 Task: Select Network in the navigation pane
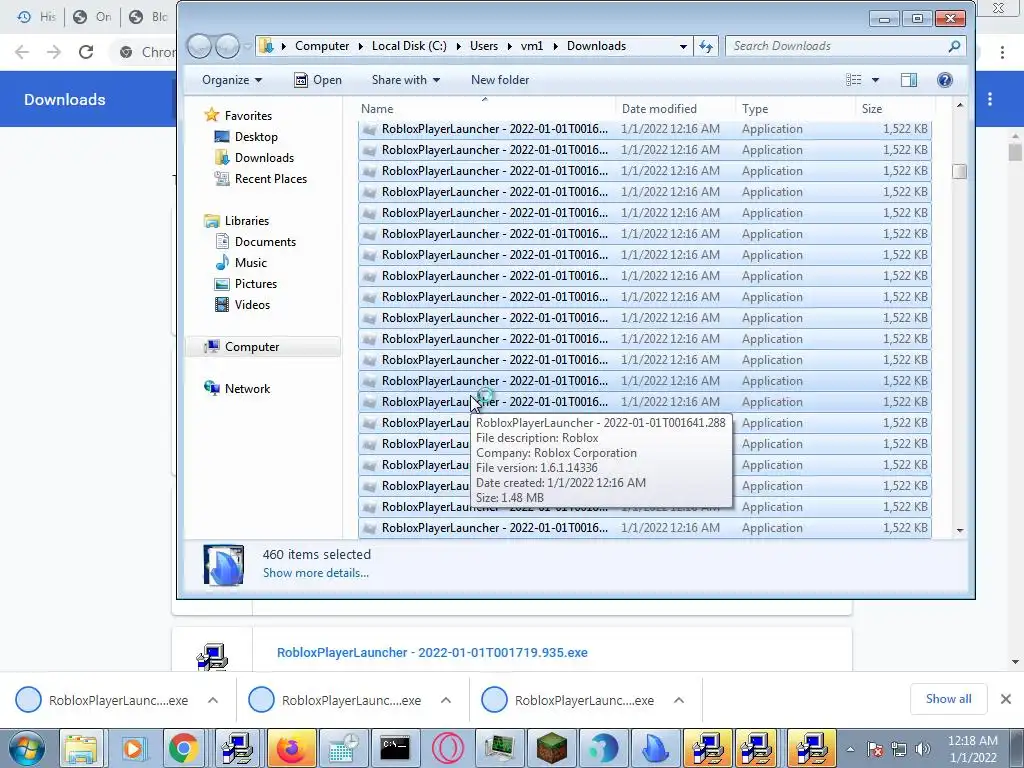coord(247,389)
